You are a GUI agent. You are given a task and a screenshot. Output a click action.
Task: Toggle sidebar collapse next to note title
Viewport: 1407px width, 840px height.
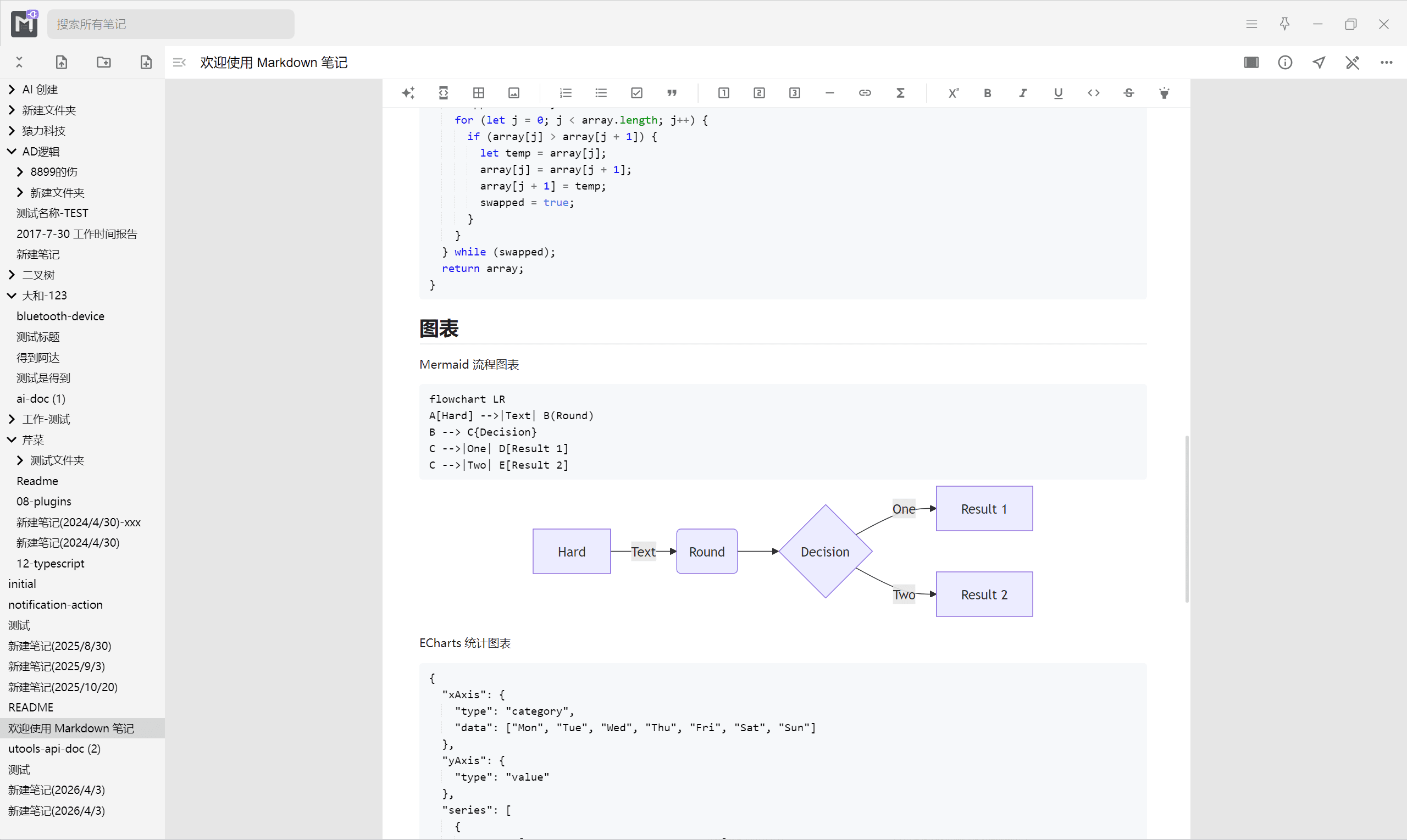pyautogui.click(x=180, y=62)
